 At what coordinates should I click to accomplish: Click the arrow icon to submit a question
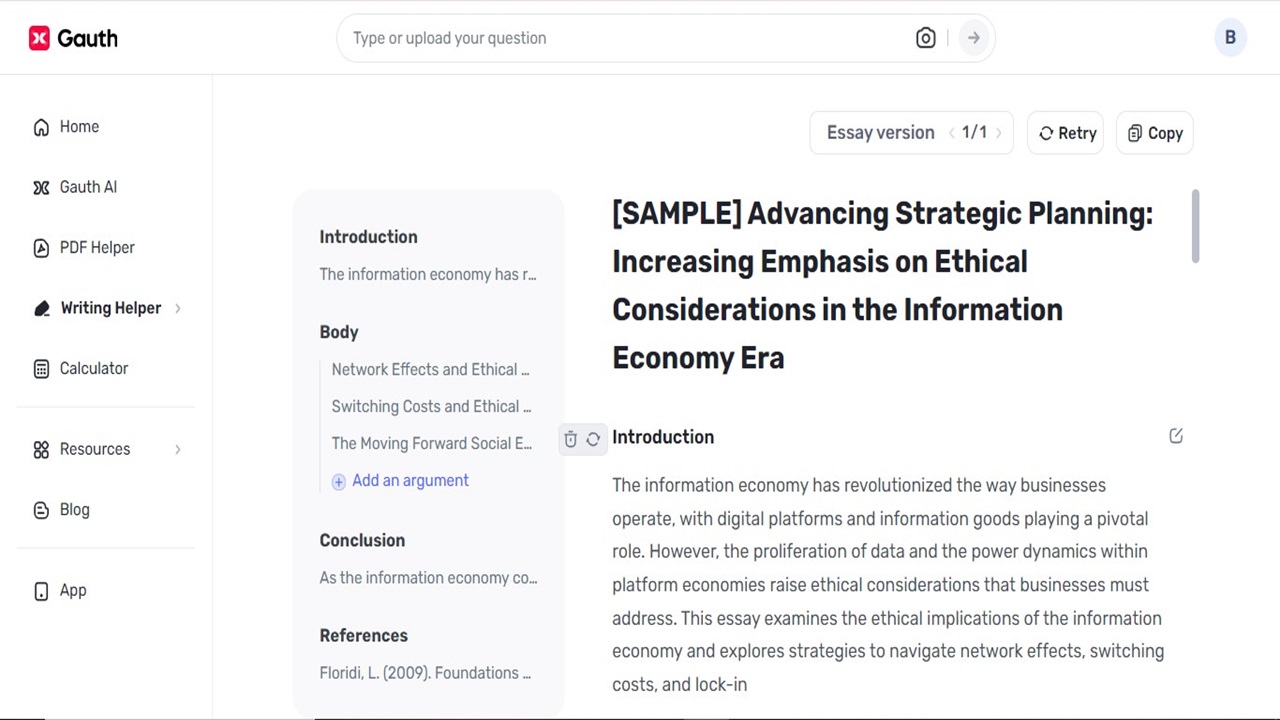tap(972, 37)
